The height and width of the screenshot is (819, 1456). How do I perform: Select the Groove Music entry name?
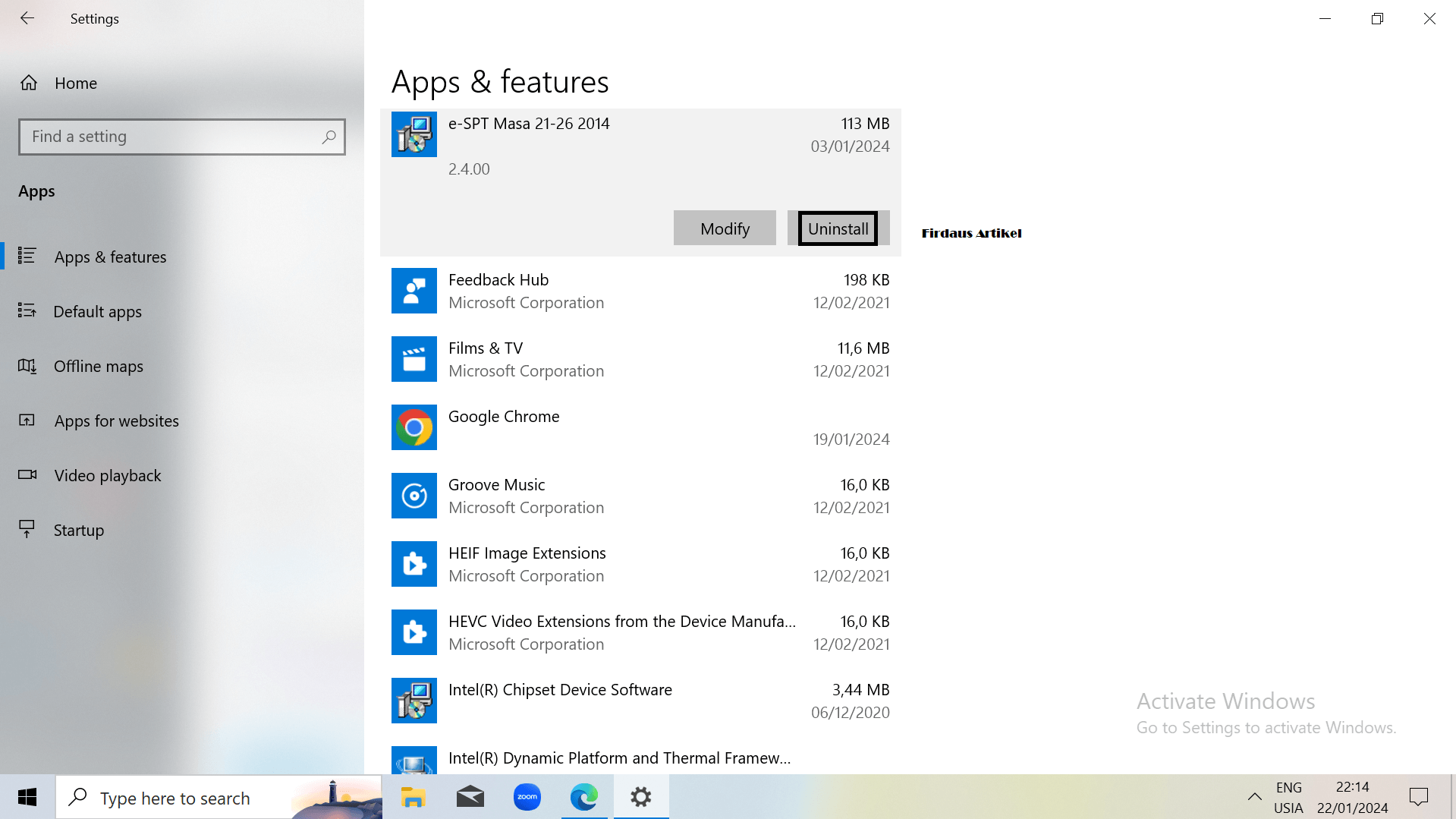coord(496,485)
